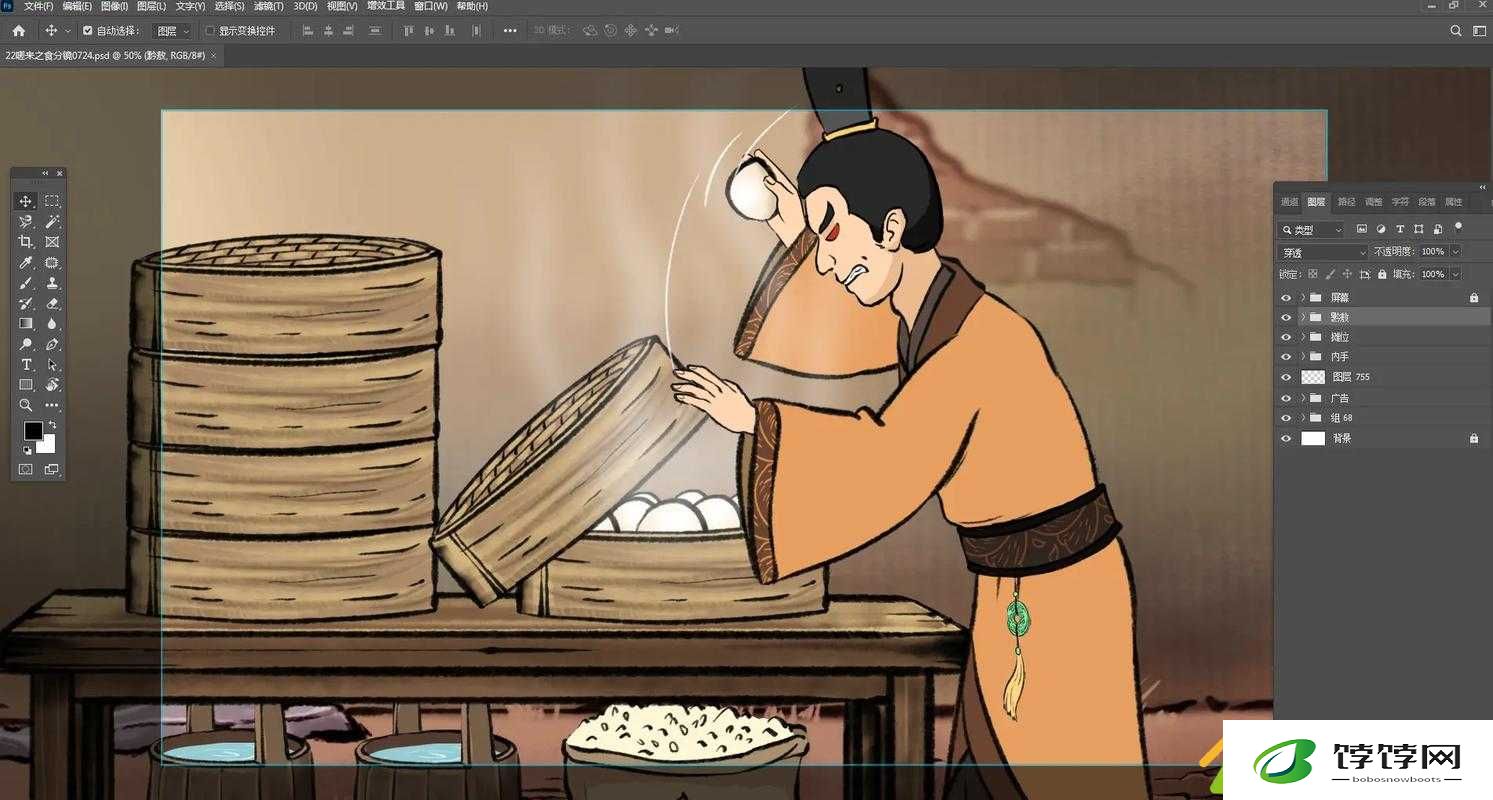Select the Magic Wand tool
The width and height of the screenshot is (1493, 800).
point(52,221)
